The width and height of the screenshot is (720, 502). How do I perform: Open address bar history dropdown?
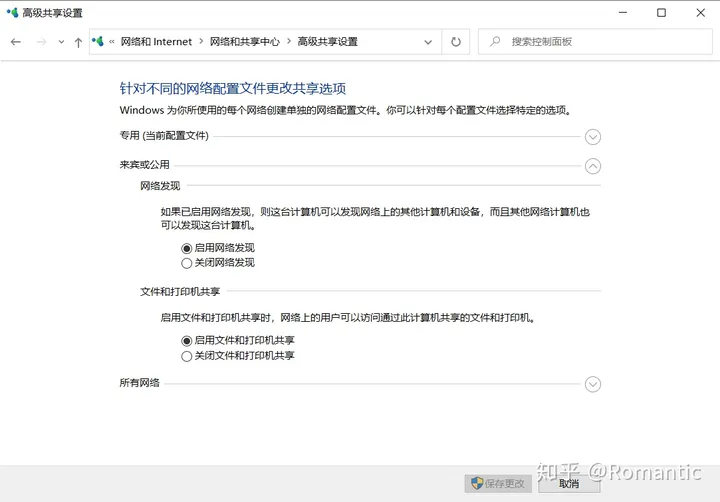[x=428, y=42]
